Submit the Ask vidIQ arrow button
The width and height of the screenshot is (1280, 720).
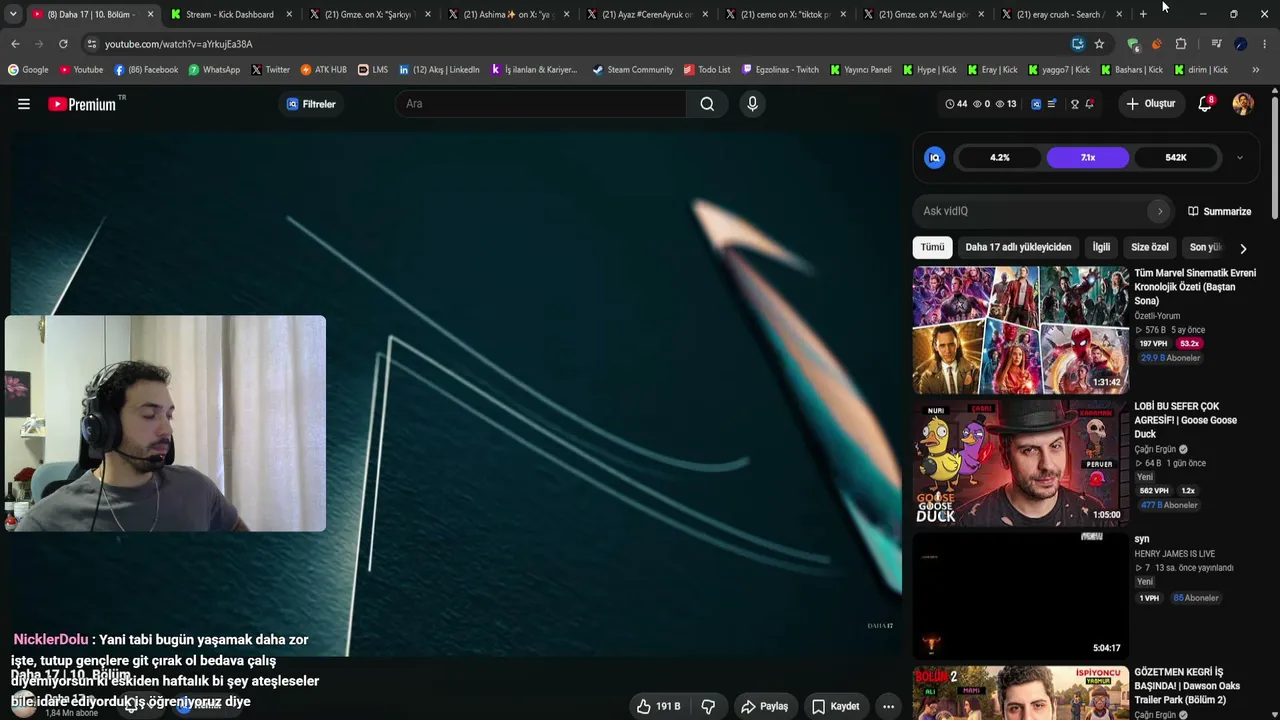pyautogui.click(x=1160, y=211)
